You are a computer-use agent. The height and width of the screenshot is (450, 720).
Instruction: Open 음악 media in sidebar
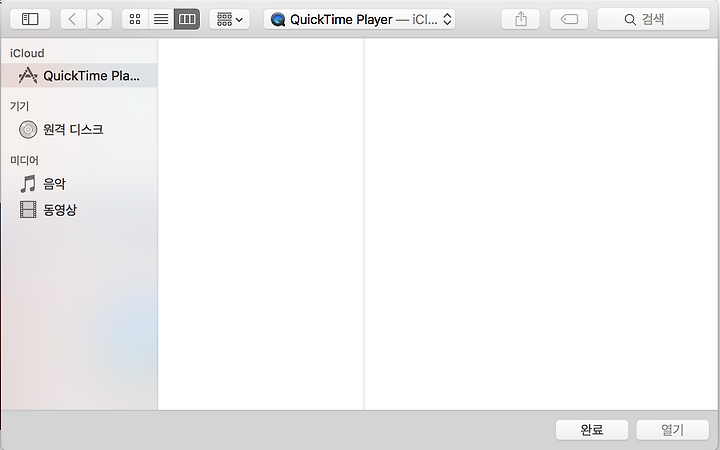click(79, 184)
